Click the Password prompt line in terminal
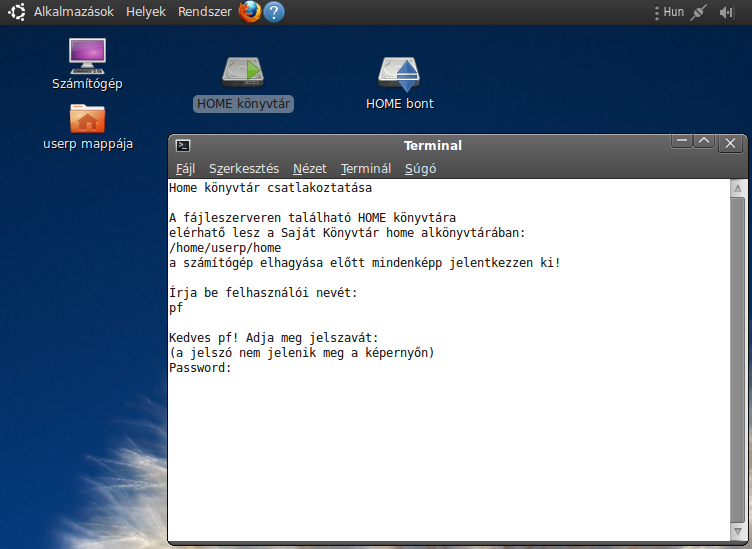The image size is (752, 549). (x=200, y=368)
